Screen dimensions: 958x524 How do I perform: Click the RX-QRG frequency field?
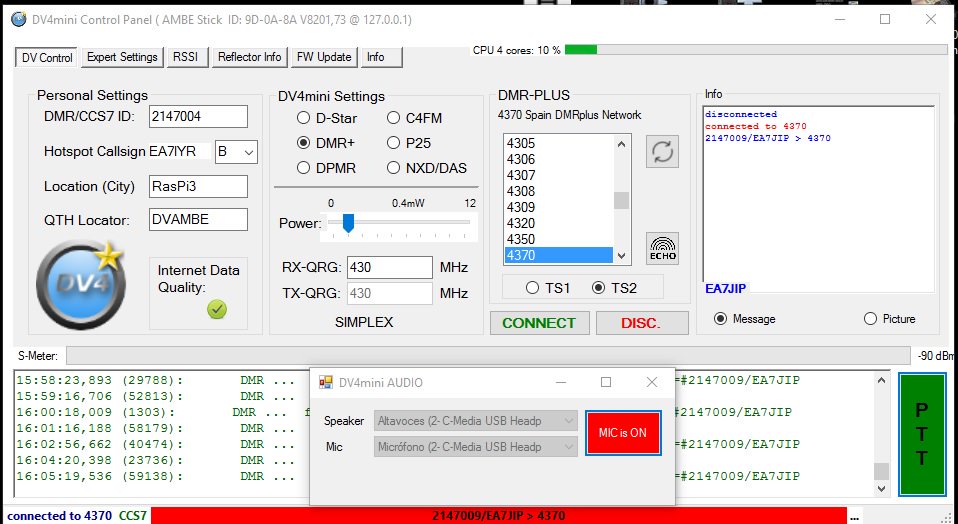click(x=390, y=267)
